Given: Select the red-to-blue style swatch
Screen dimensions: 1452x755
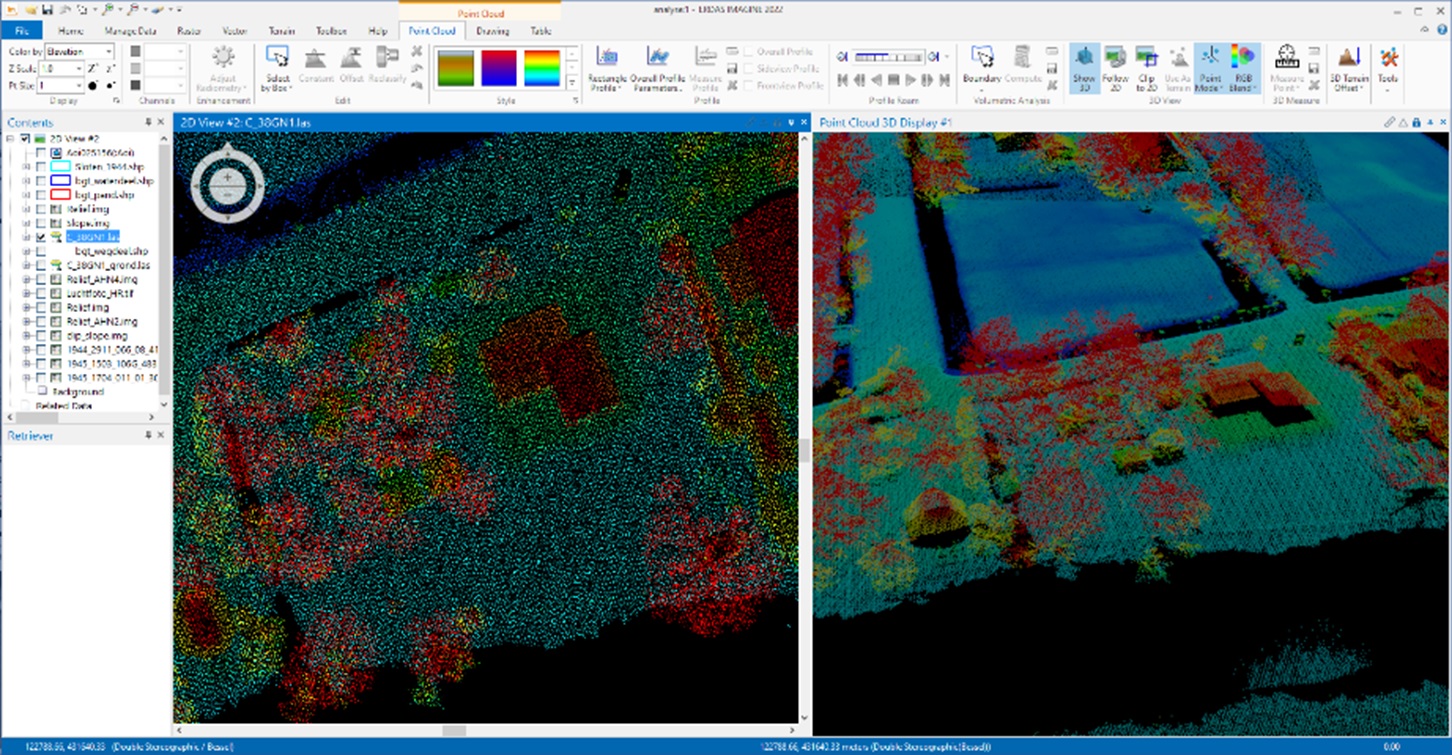Looking at the screenshot, I should [x=498, y=68].
